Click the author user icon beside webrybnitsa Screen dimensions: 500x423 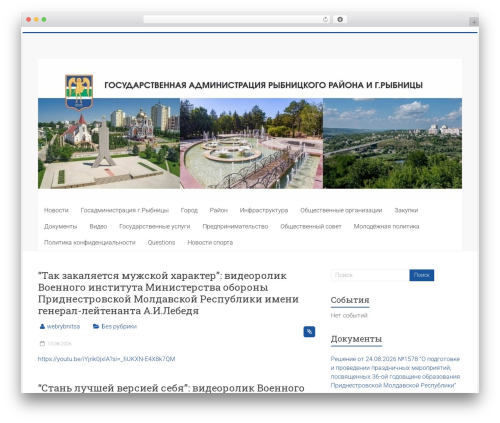(x=42, y=326)
